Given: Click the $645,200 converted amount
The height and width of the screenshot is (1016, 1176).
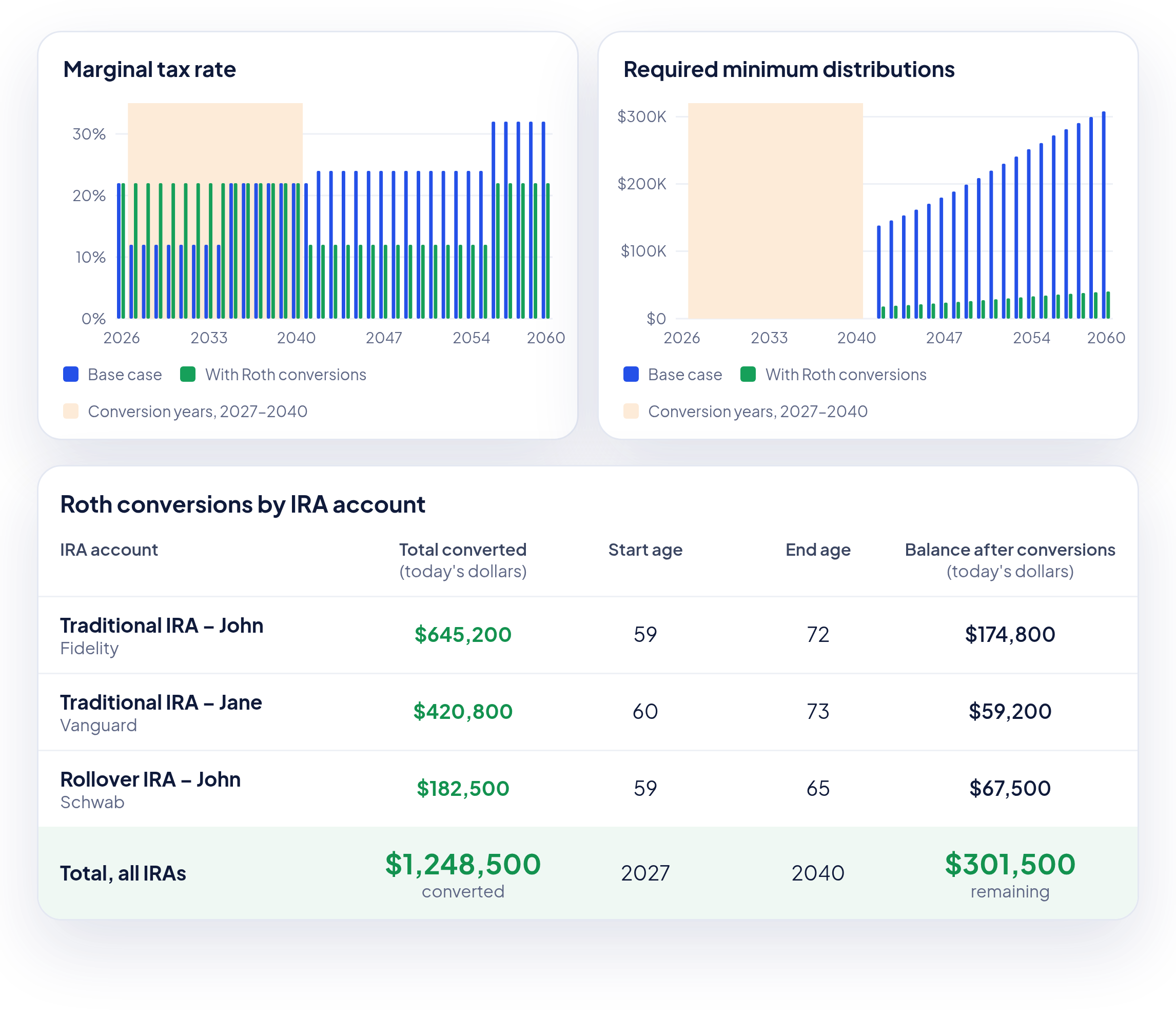Looking at the screenshot, I should [x=463, y=635].
